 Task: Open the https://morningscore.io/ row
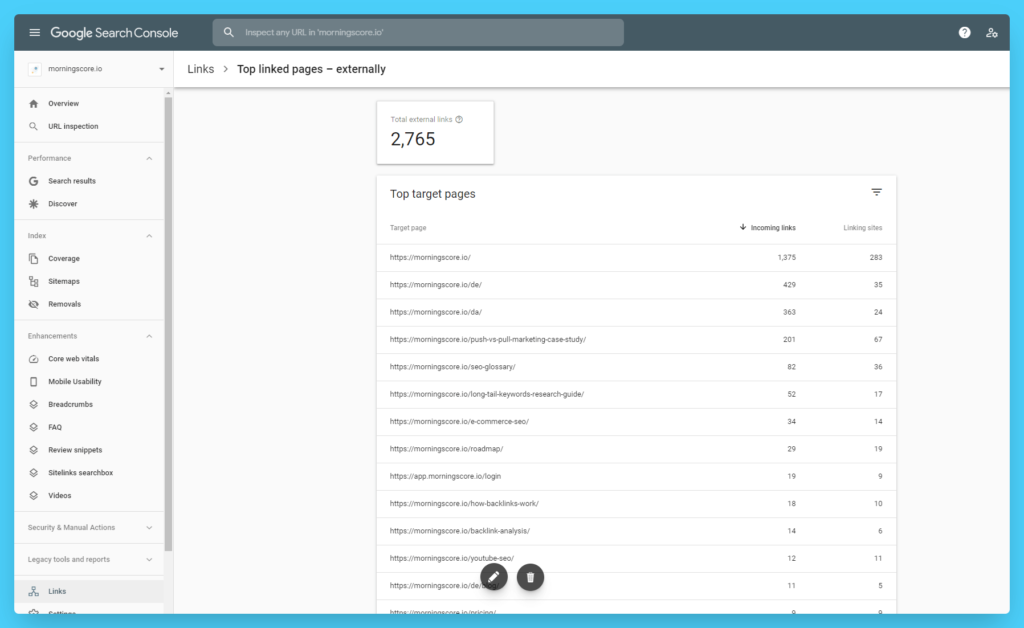(636, 258)
